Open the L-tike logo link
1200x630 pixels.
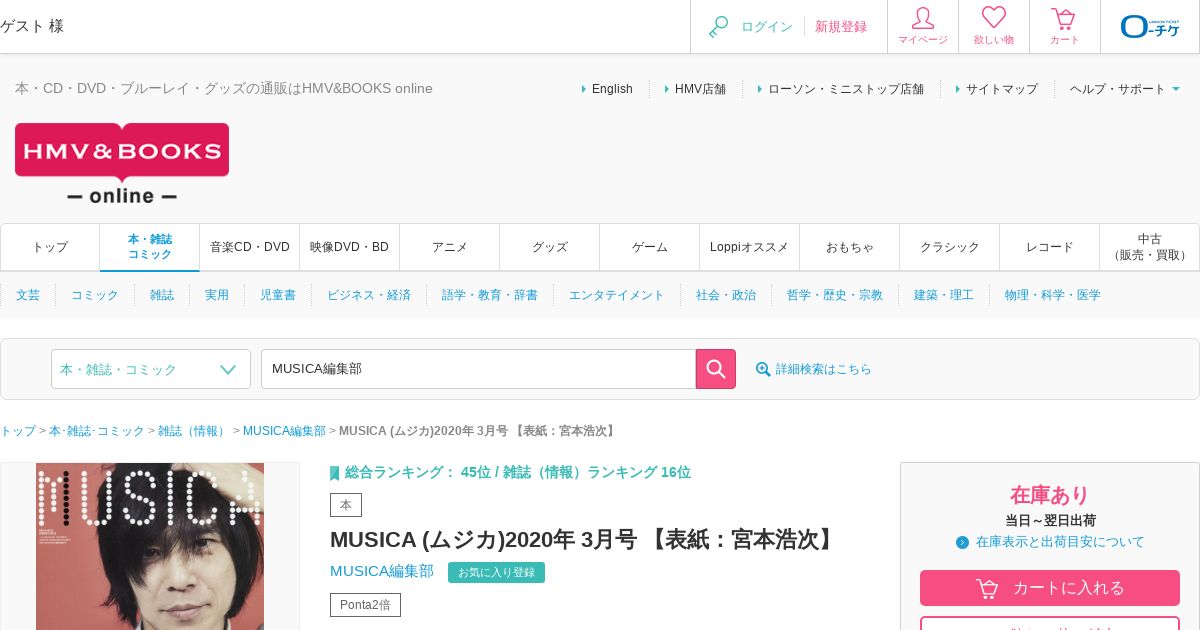[1150, 26]
